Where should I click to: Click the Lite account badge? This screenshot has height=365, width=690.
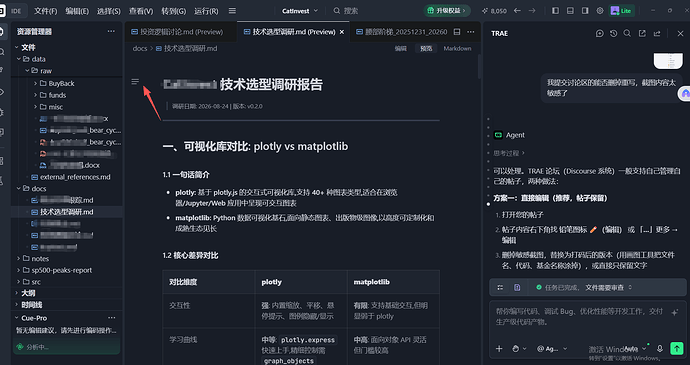point(621,11)
